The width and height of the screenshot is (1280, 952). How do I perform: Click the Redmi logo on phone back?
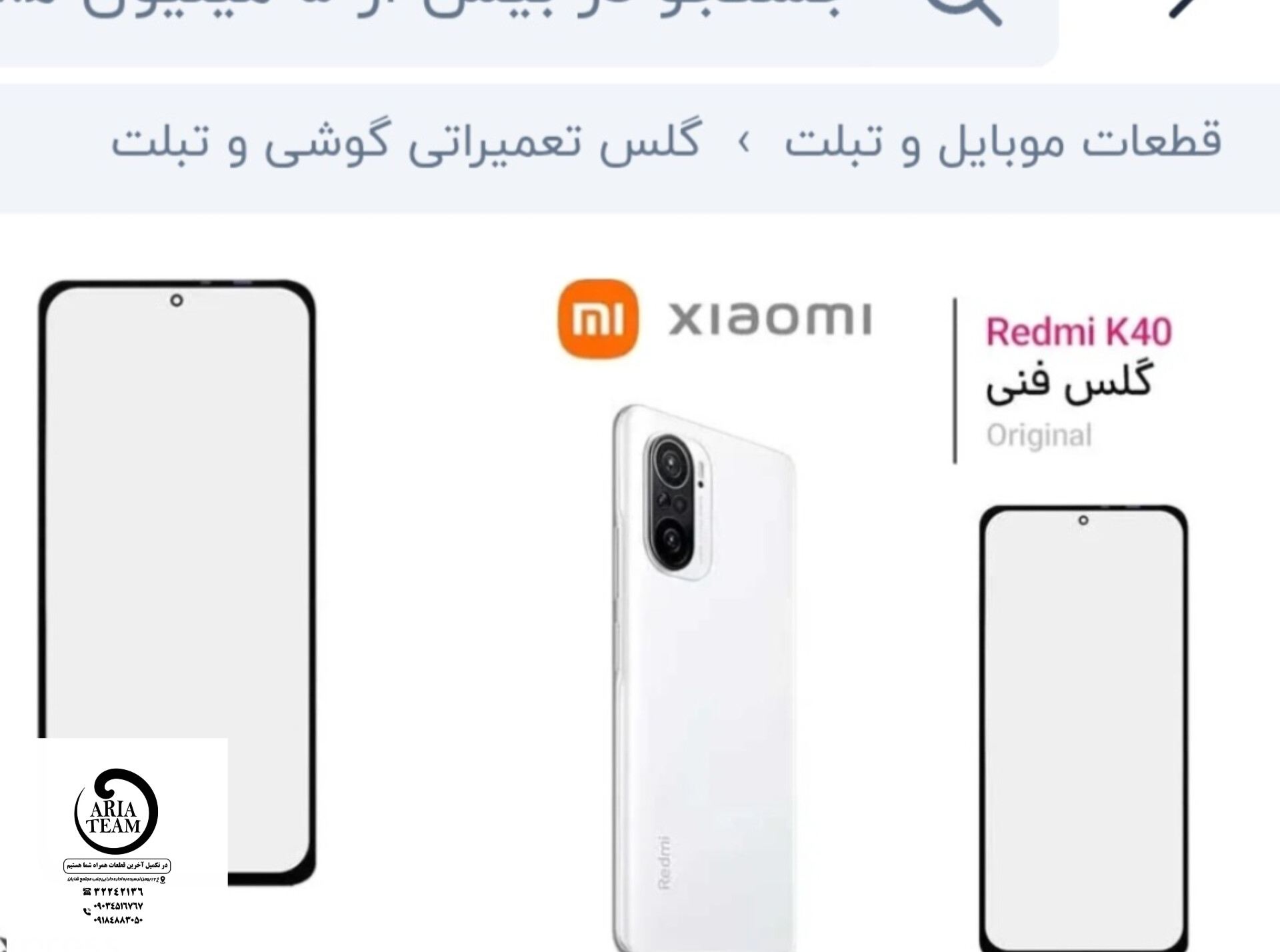click(664, 862)
